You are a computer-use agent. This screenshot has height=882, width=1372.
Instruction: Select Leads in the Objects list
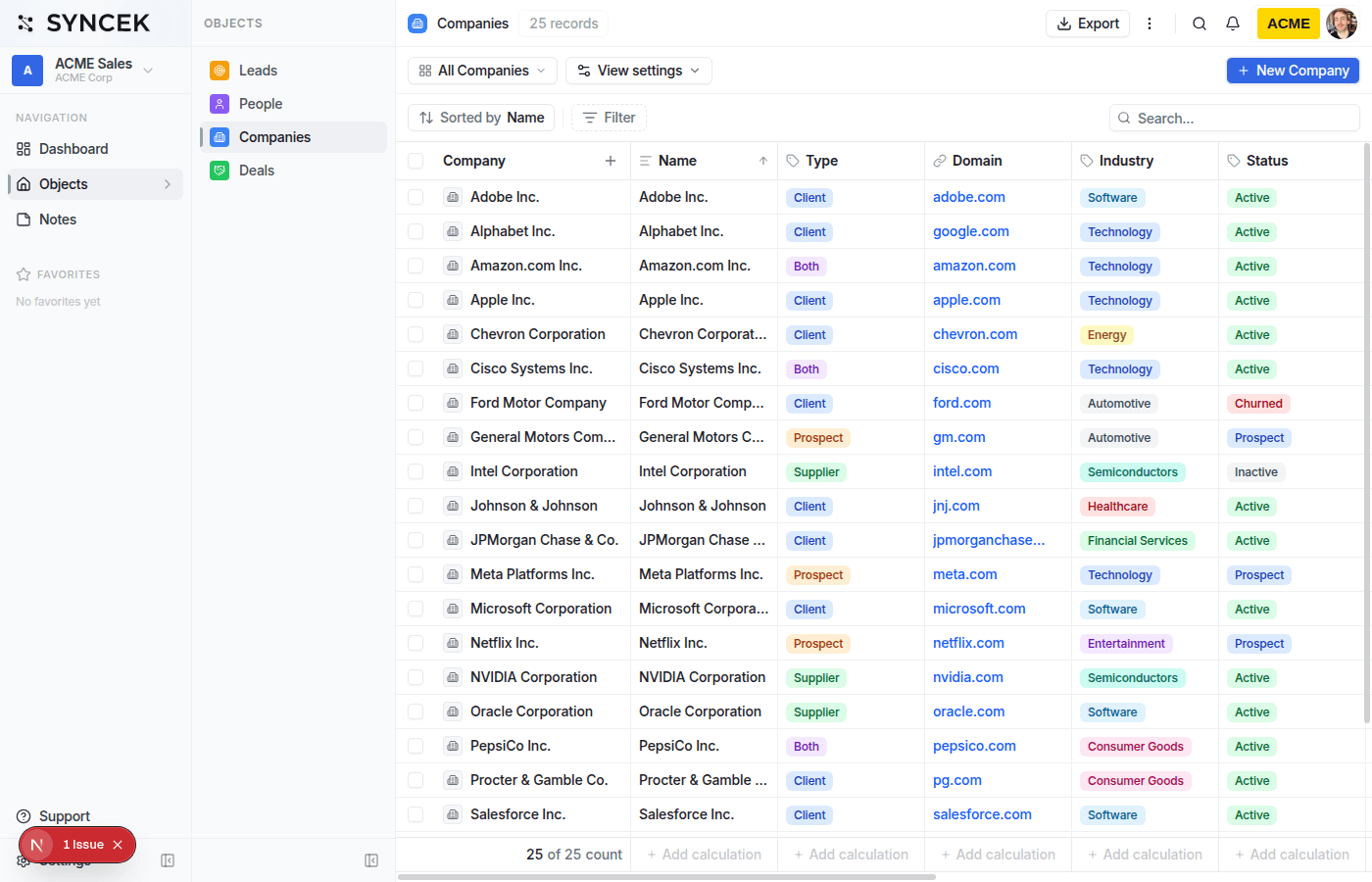294,71
